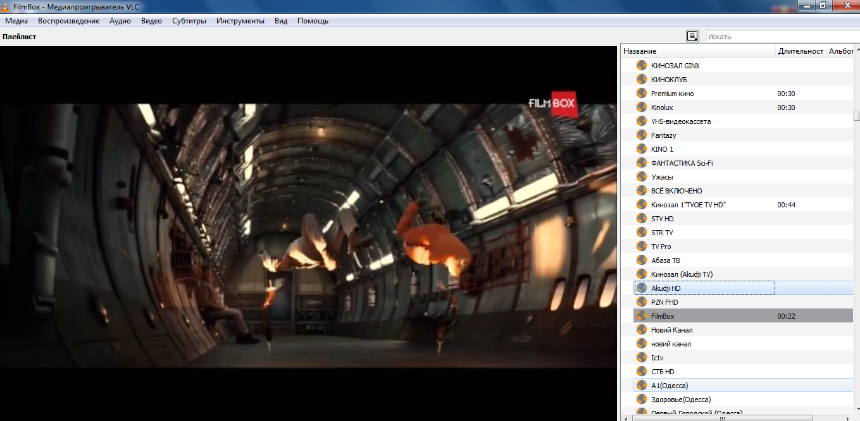Click the stream icon beside Новий Канал
Screen dimensions: 860x421
tap(641, 330)
